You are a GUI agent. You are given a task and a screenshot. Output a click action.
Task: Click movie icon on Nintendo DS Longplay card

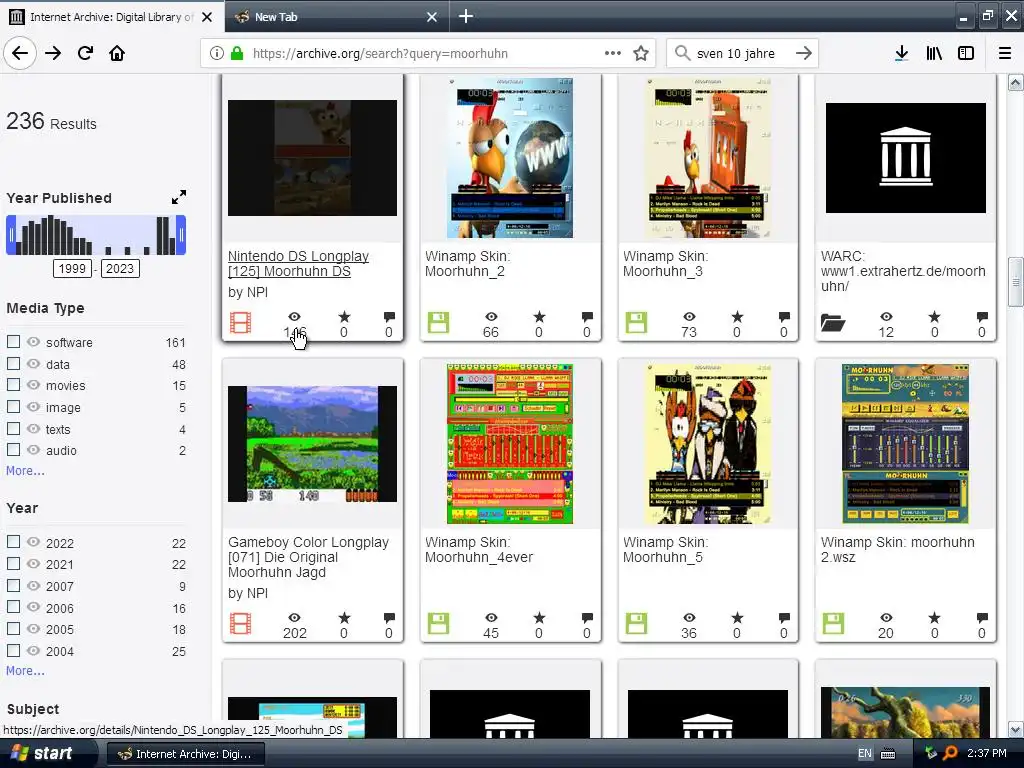240,323
